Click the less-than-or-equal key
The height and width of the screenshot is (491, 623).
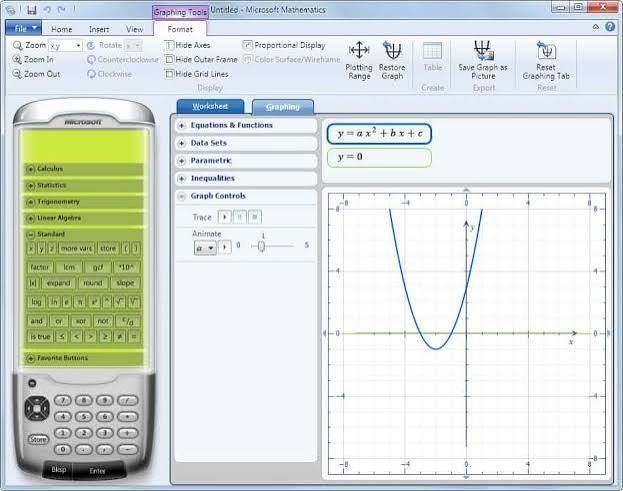61,337
